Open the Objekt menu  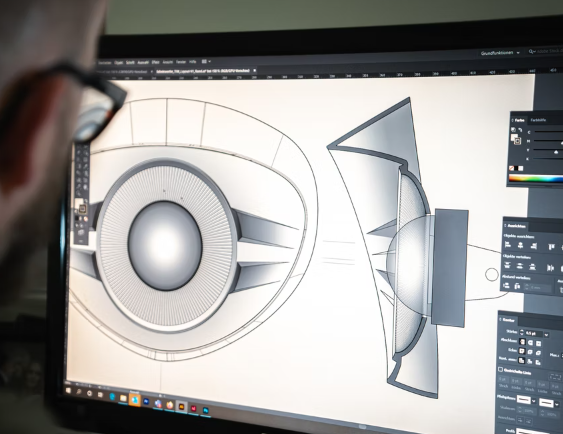point(118,62)
